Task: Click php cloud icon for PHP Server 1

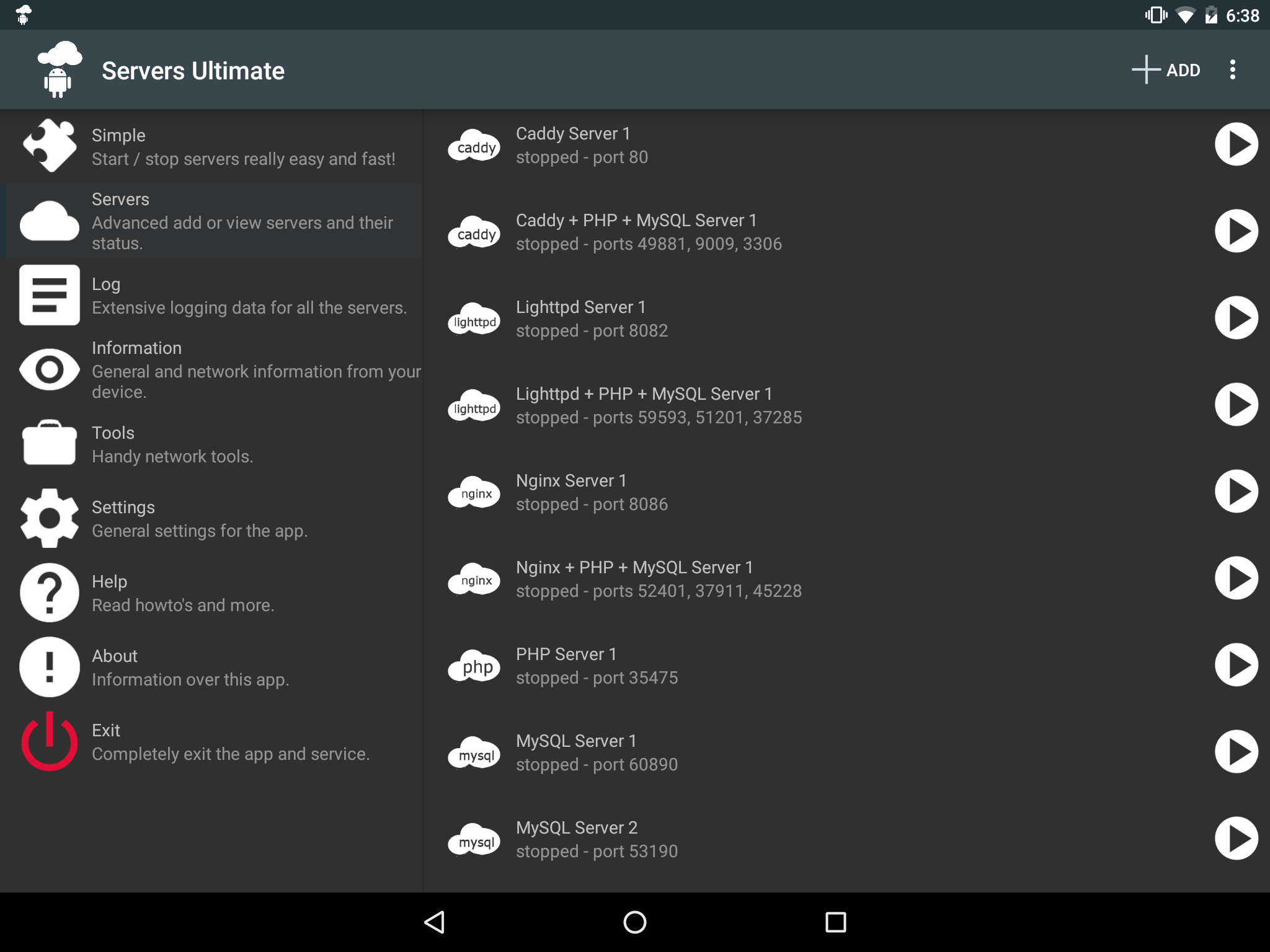Action: pos(474,666)
